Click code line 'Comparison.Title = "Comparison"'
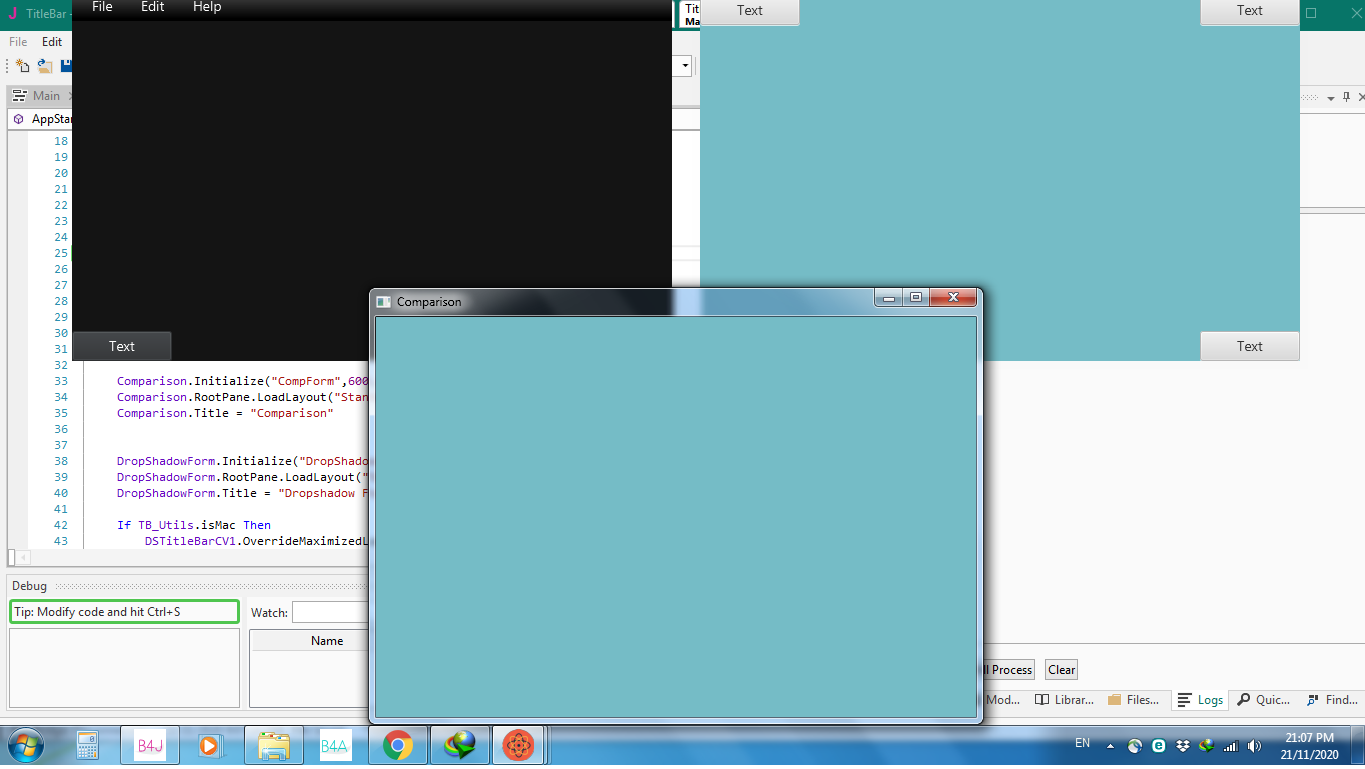 tap(225, 413)
